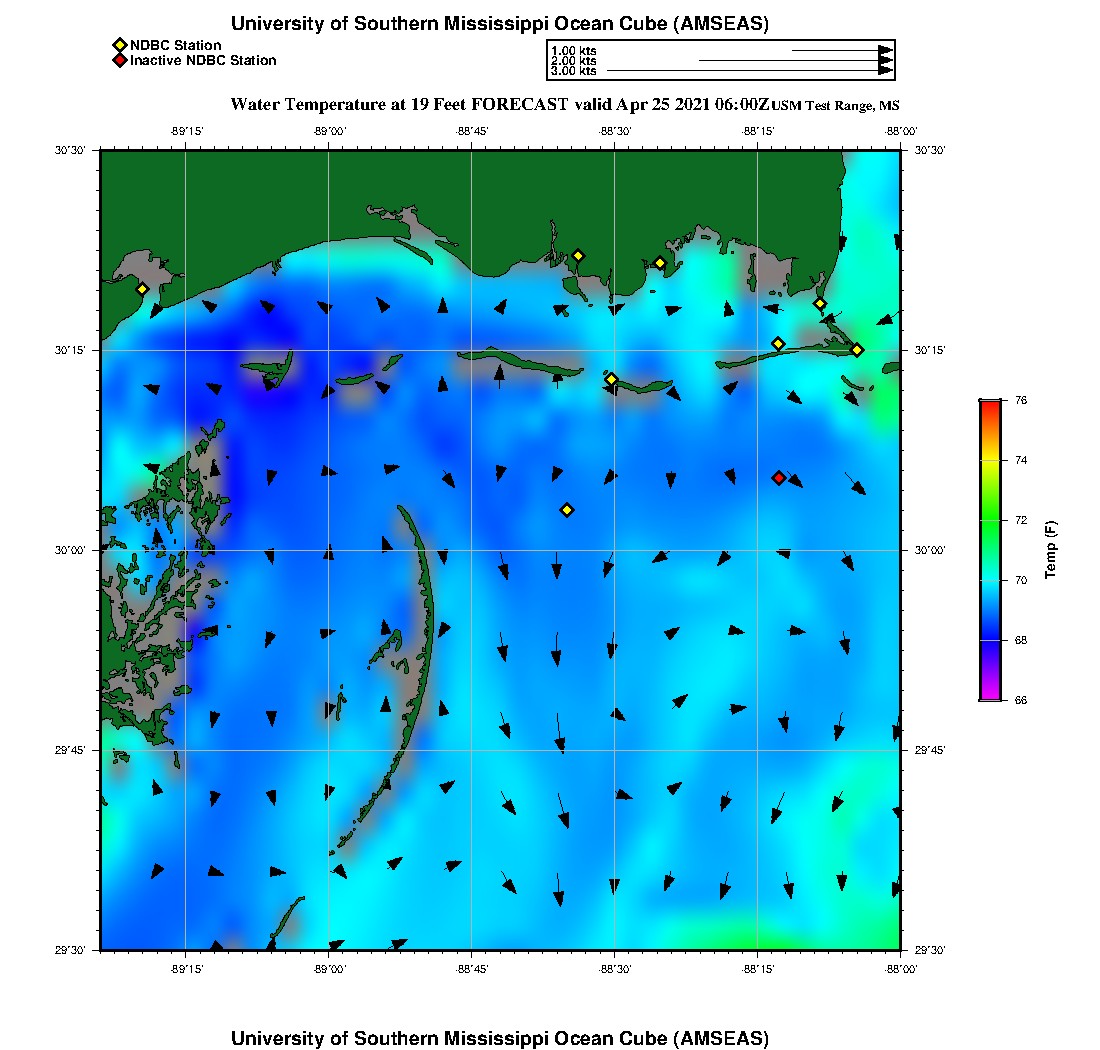Image resolution: width=1100 pixels, height=1050 pixels.
Task: Click the bottom AMSEAS Ocean Cube title
Action: tap(500, 1038)
